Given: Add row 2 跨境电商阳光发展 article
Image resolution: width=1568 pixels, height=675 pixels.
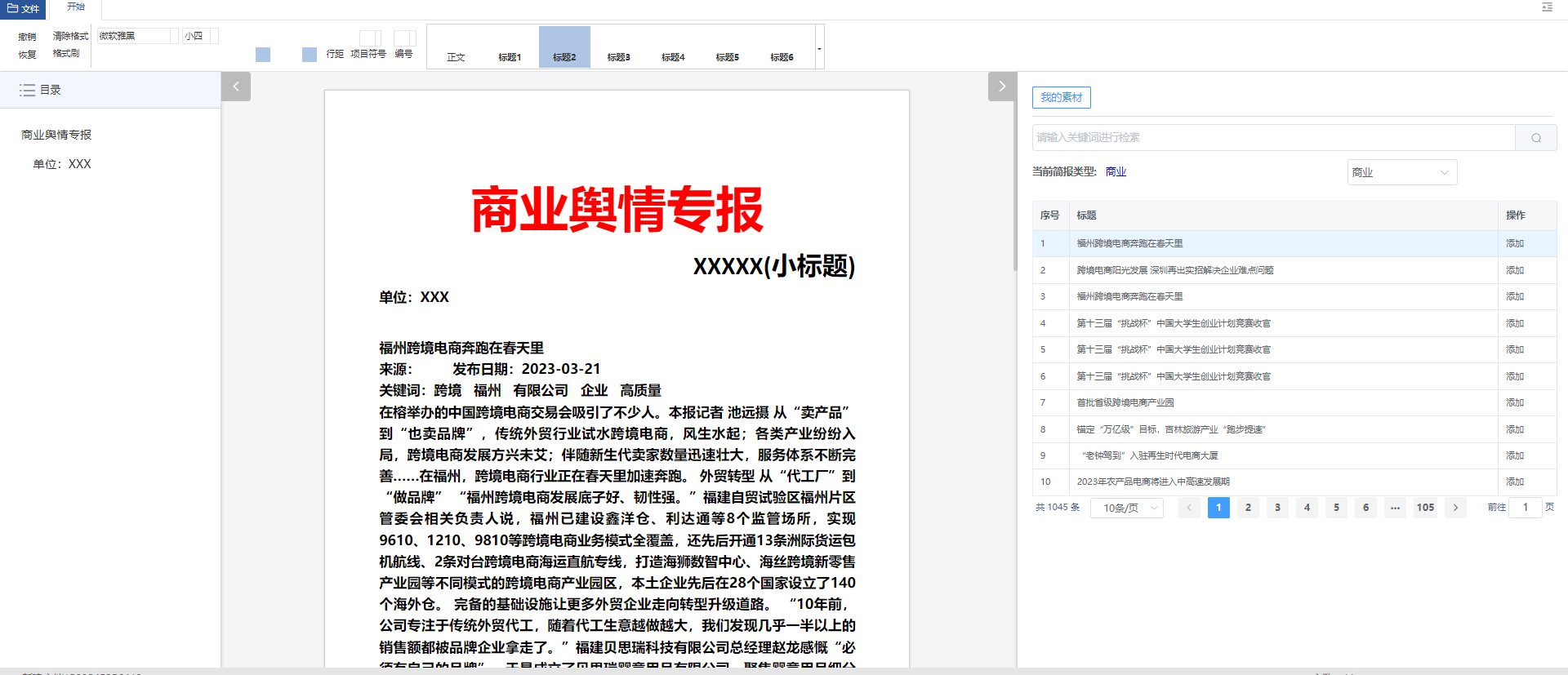Looking at the screenshot, I should [x=1515, y=270].
